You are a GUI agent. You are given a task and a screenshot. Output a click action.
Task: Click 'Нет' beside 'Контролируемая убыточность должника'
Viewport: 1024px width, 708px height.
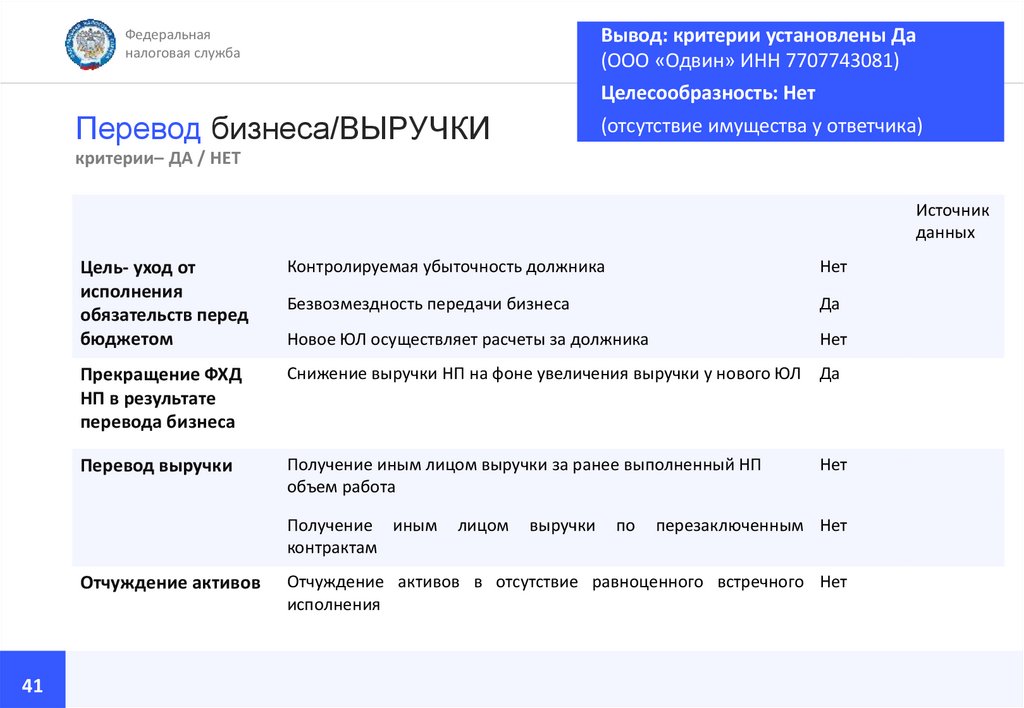[833, 266]
